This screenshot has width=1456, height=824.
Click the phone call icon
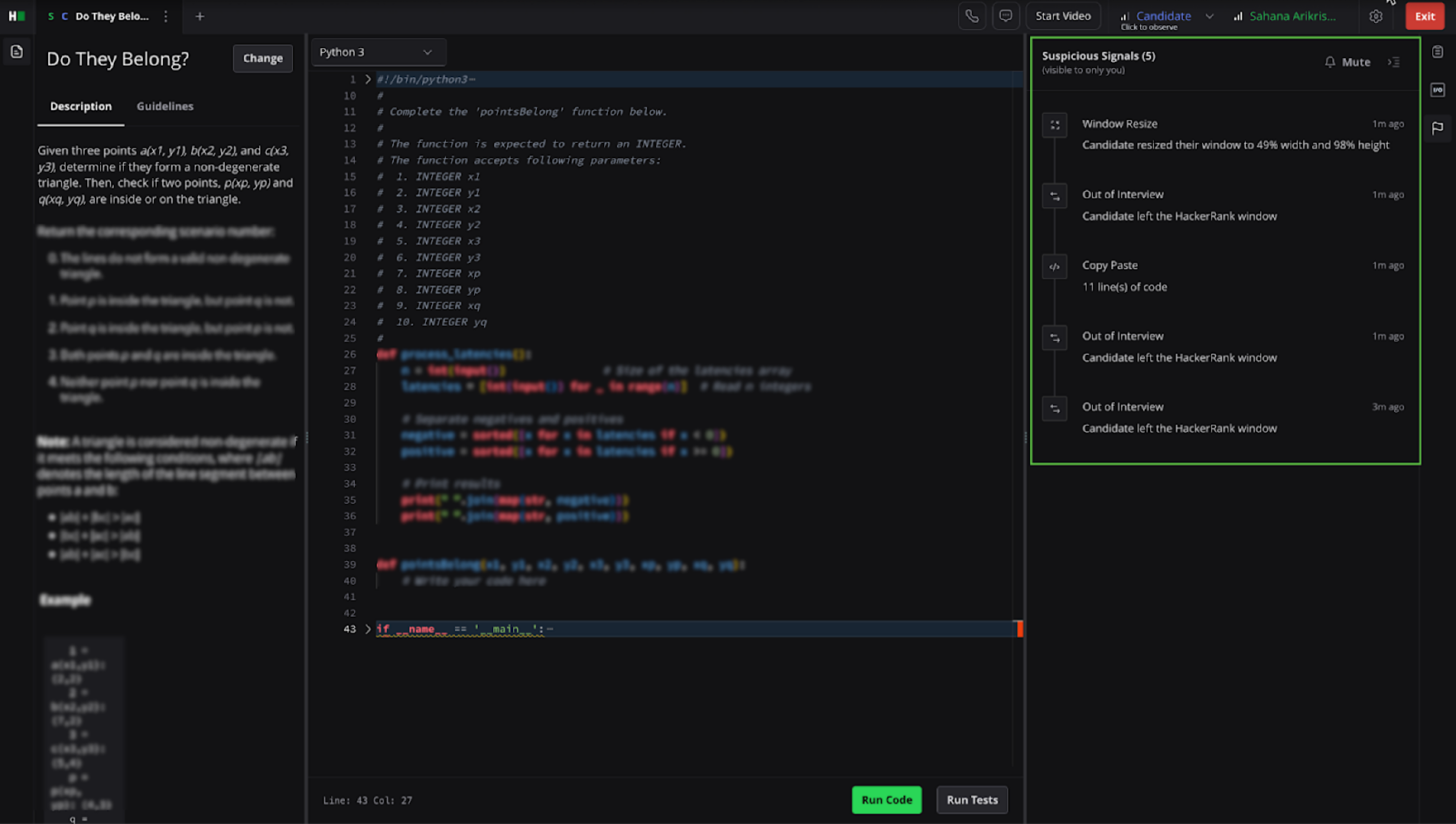(x=971, y=16)
